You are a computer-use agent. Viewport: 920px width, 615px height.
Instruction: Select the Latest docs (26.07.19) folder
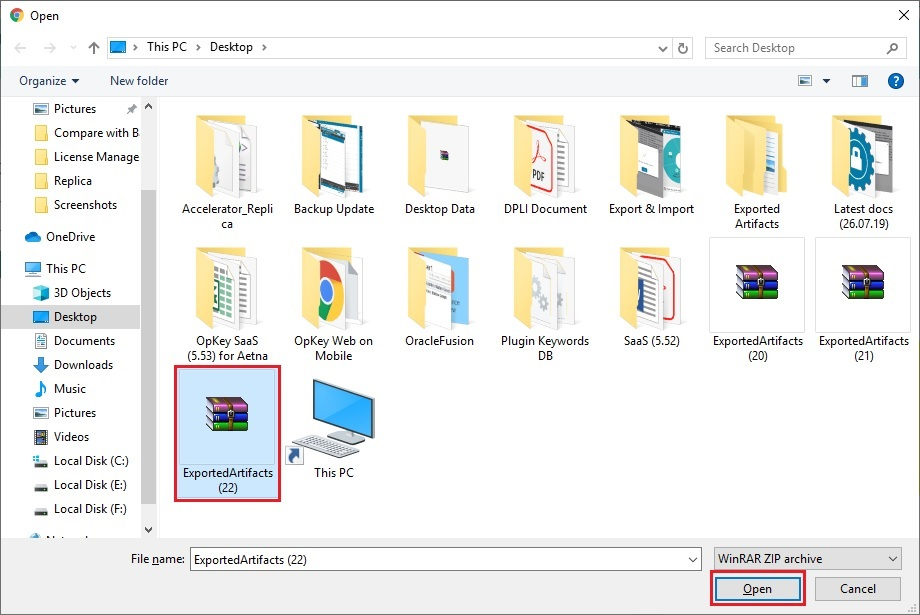[863, 170]
